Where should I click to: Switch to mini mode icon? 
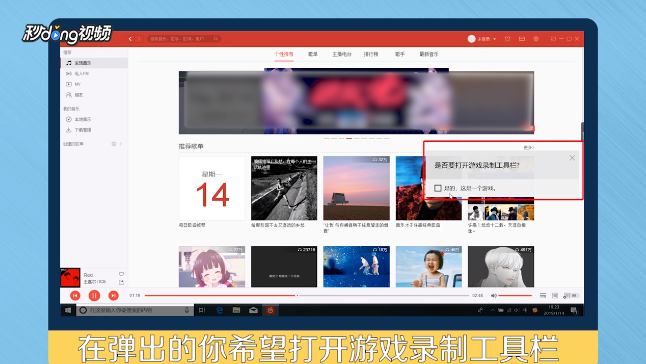tap(553, 39)
